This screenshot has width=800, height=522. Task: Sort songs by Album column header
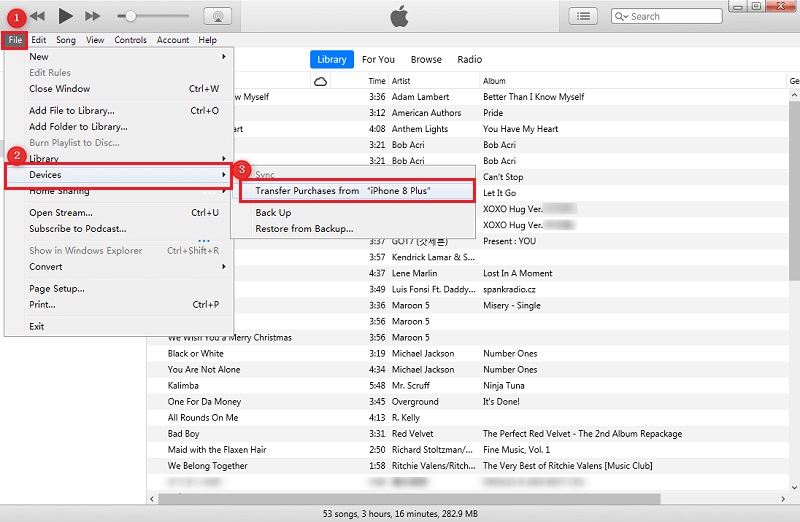pos(494,81)
